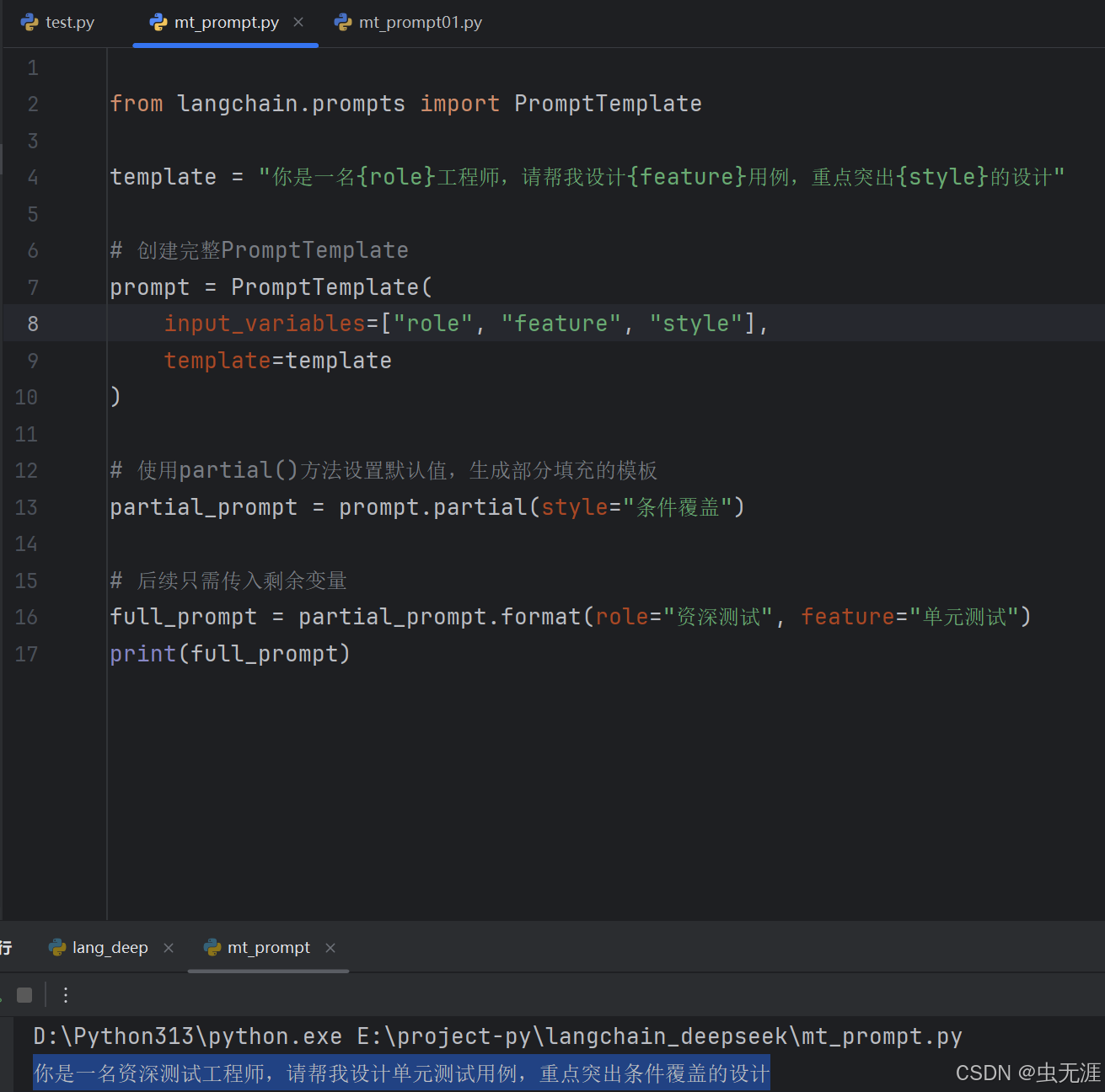Click line number 17 in the gutter
This screenshot has height=1092, width=1105.
pos(26,654)
